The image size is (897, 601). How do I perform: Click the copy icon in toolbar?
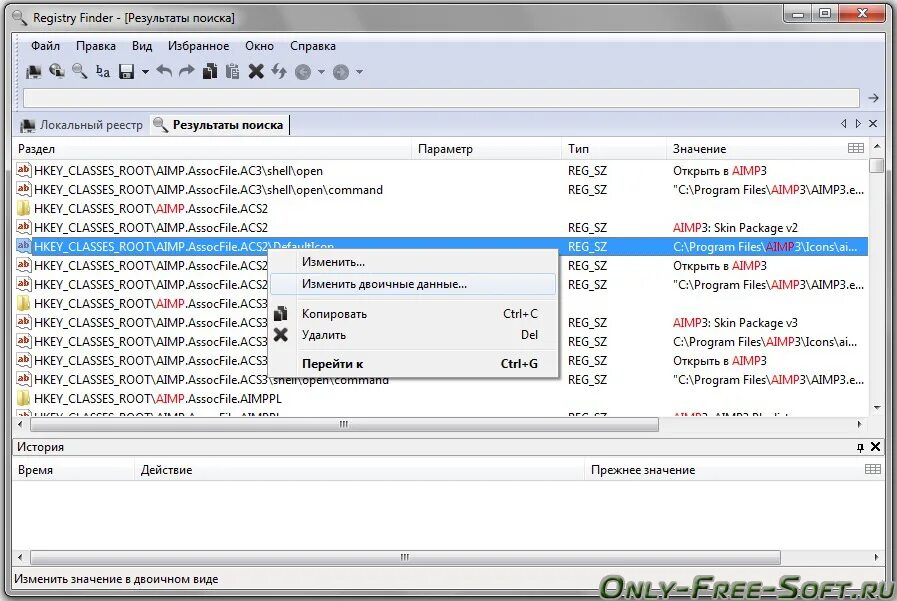(x=210, y=71)
